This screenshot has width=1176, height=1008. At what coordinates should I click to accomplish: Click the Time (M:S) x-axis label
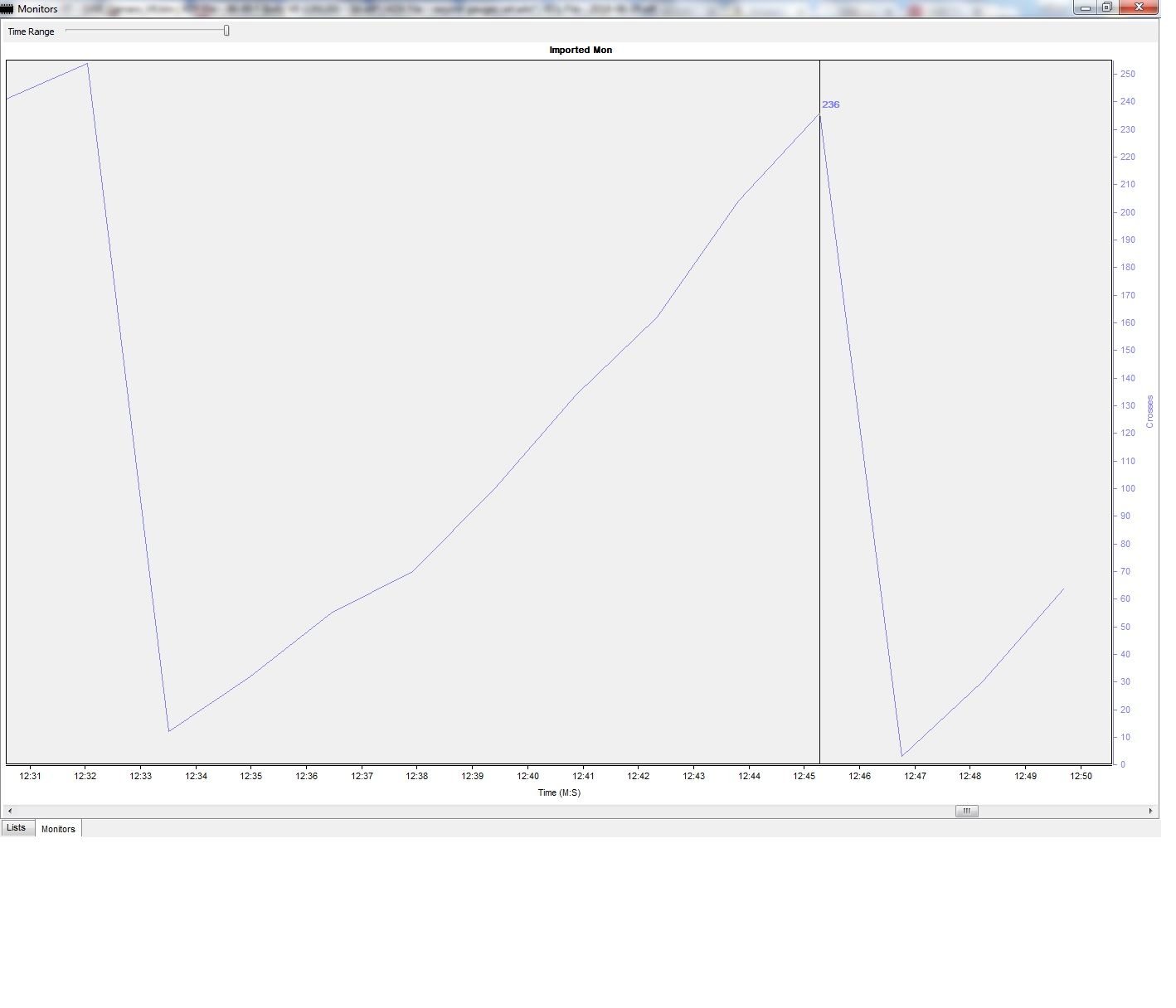point(559,792)
